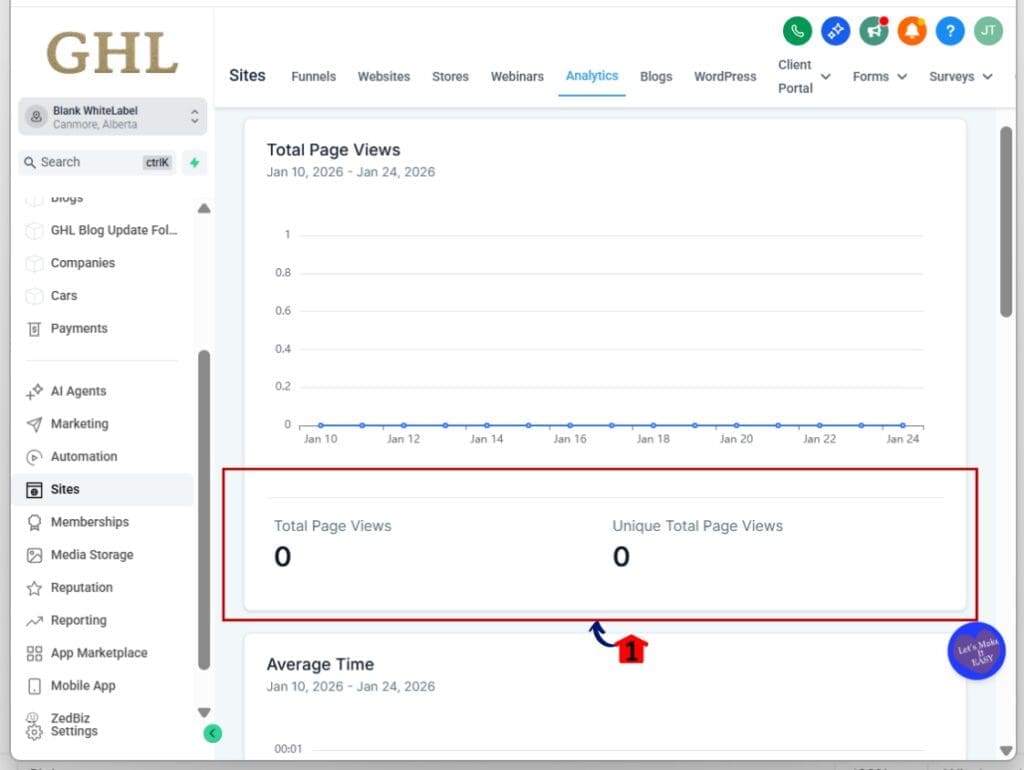Expand the Forms dropdown menu

tap(879, 77)
